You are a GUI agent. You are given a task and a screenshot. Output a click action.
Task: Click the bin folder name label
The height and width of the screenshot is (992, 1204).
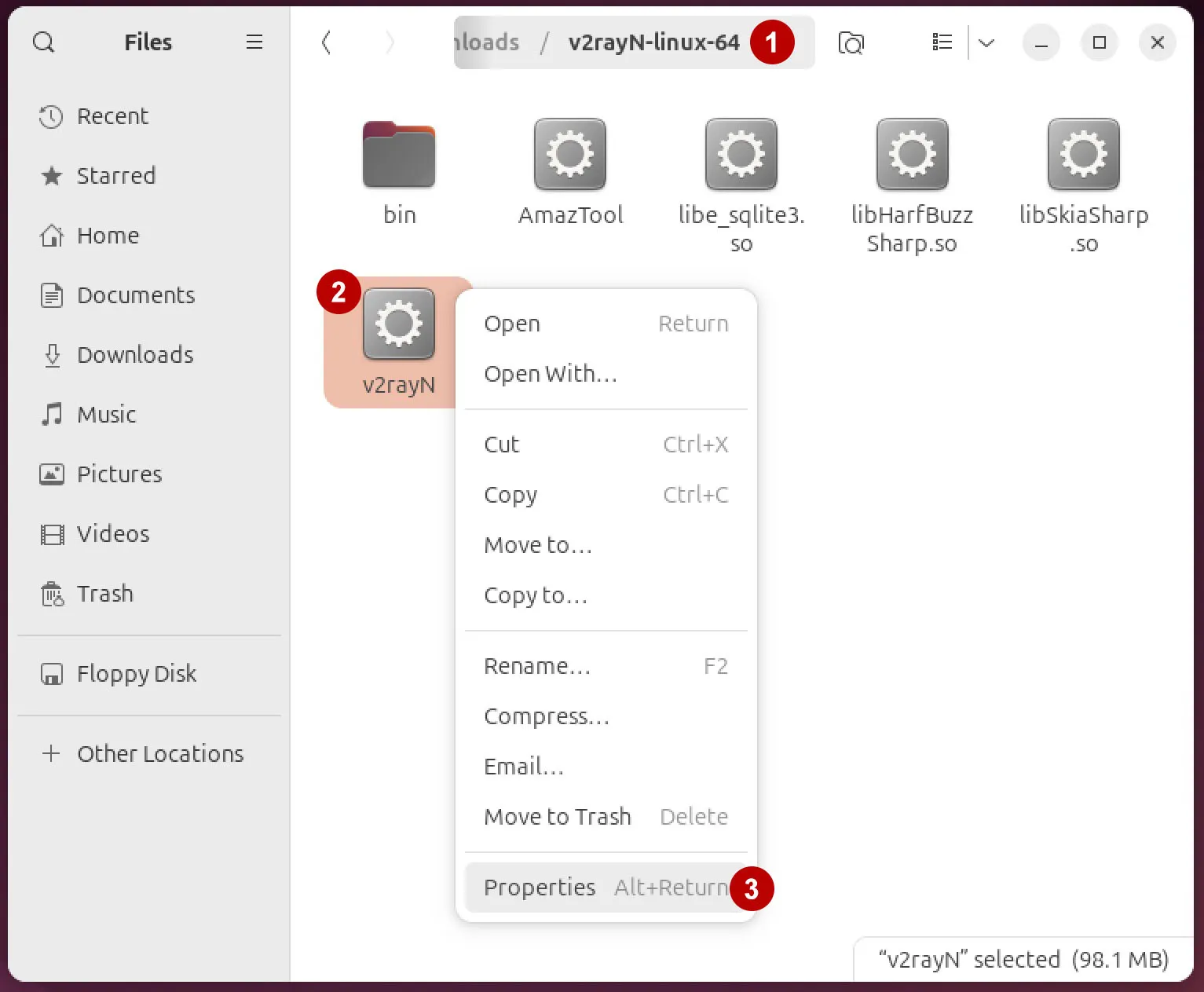tap(399, 215)
